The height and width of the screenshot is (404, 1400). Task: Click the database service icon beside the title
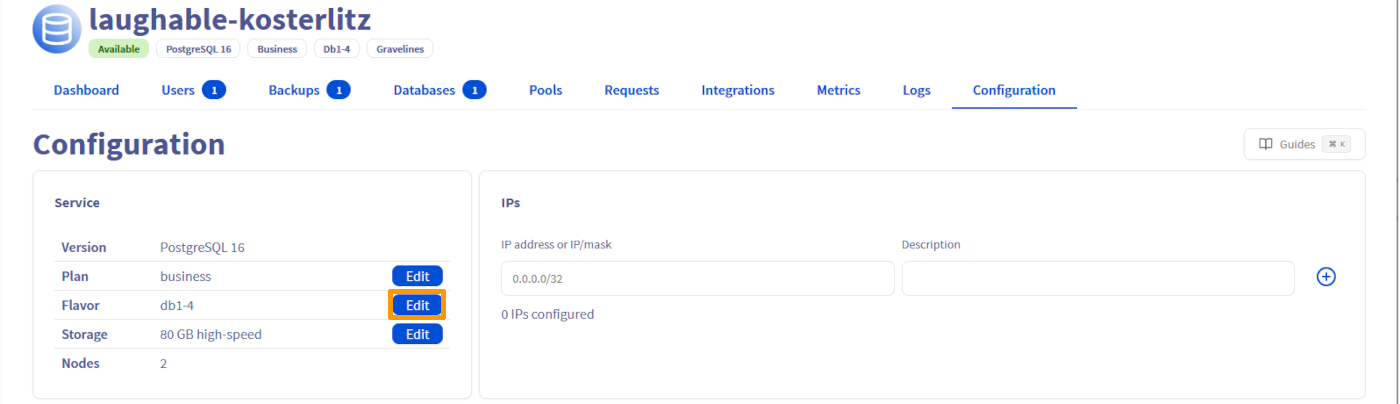pyautogui.click(x=57, y=29)
